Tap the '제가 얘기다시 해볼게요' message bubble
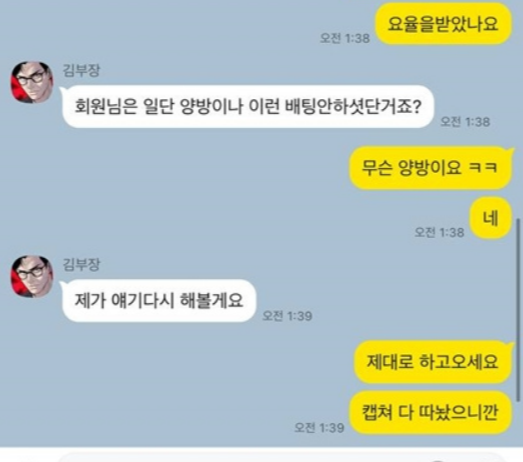The image size is (523, 462). [x=158, y=301]
